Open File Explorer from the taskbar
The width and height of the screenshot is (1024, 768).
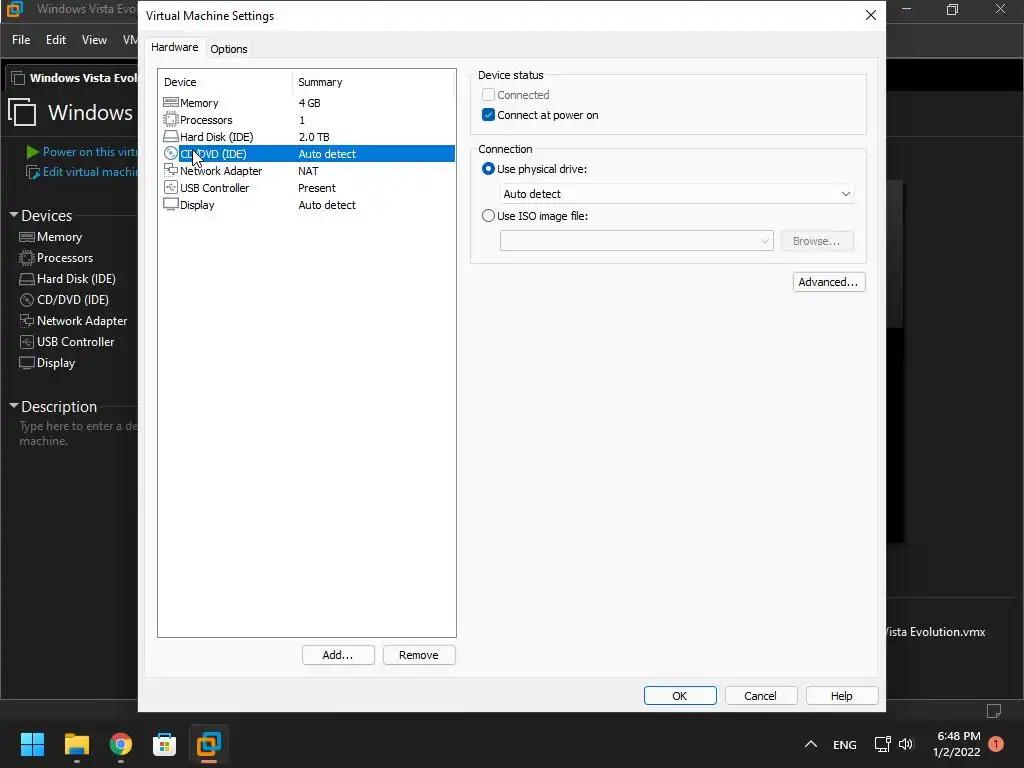tap(76, 744)
